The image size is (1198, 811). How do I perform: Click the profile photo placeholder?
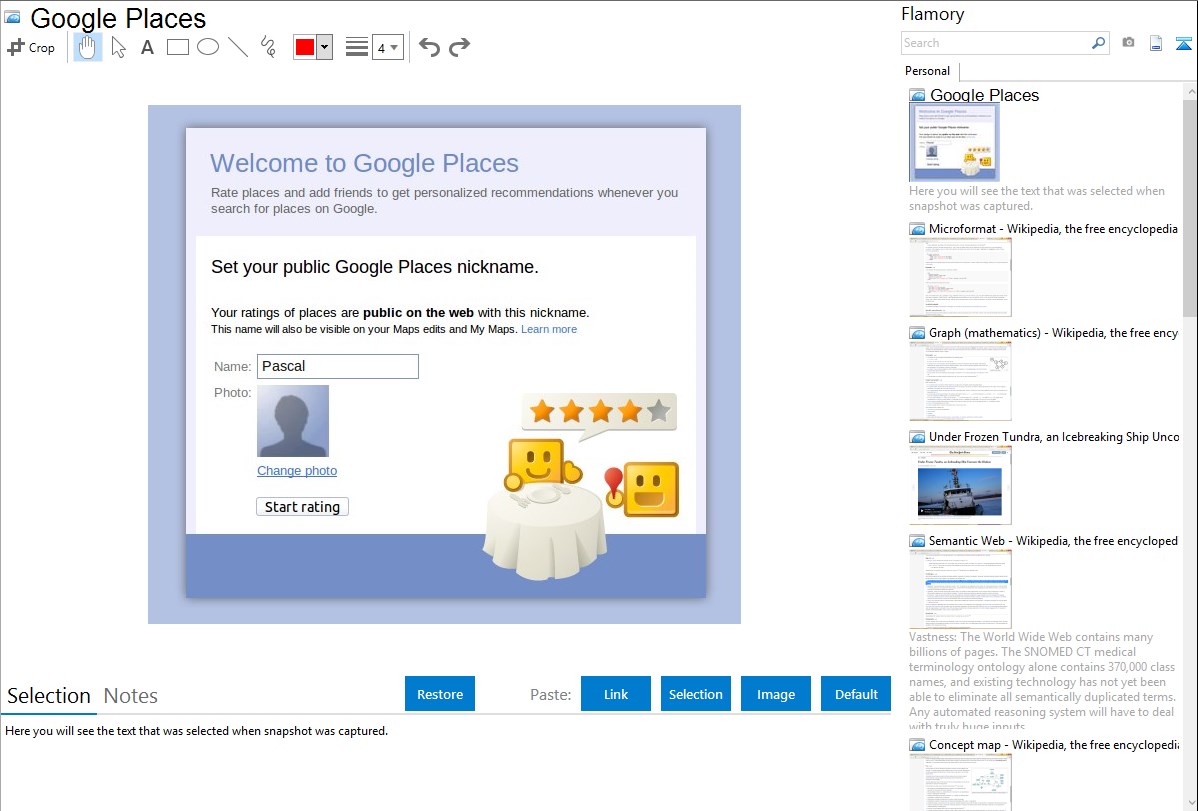(x=293, y=421)
